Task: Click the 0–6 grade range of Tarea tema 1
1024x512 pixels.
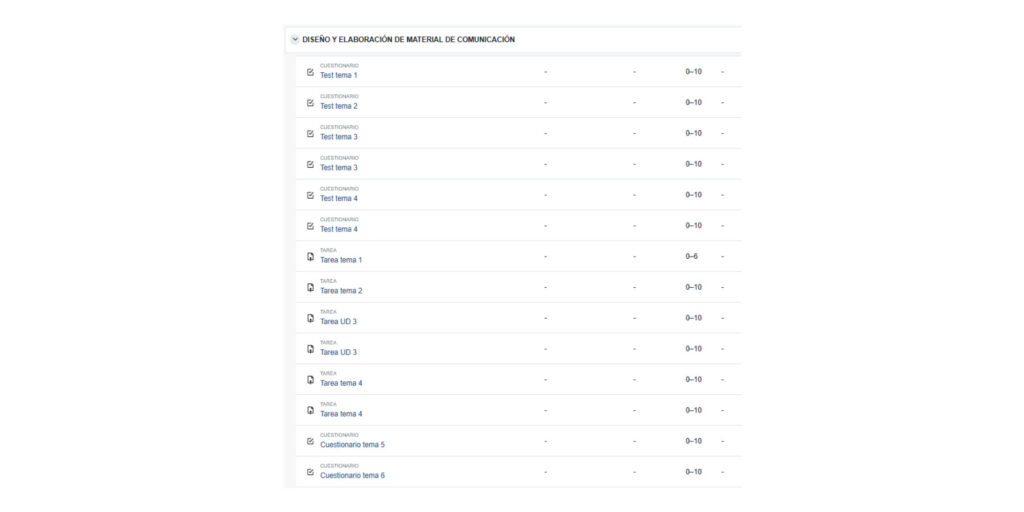Action: 691,257
